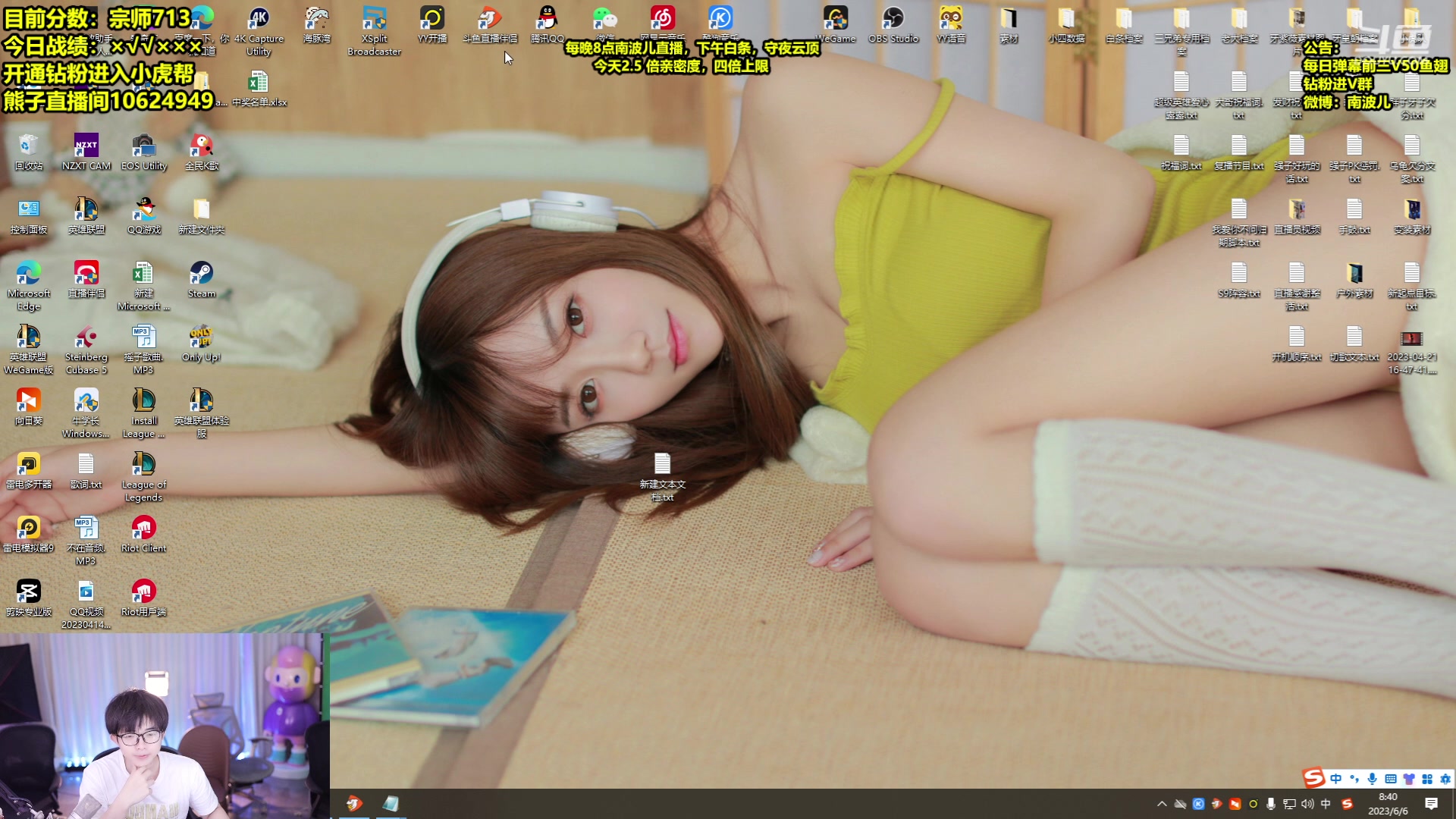
Task: Open the Recycle Bin (回收站)
Action: 29,152
